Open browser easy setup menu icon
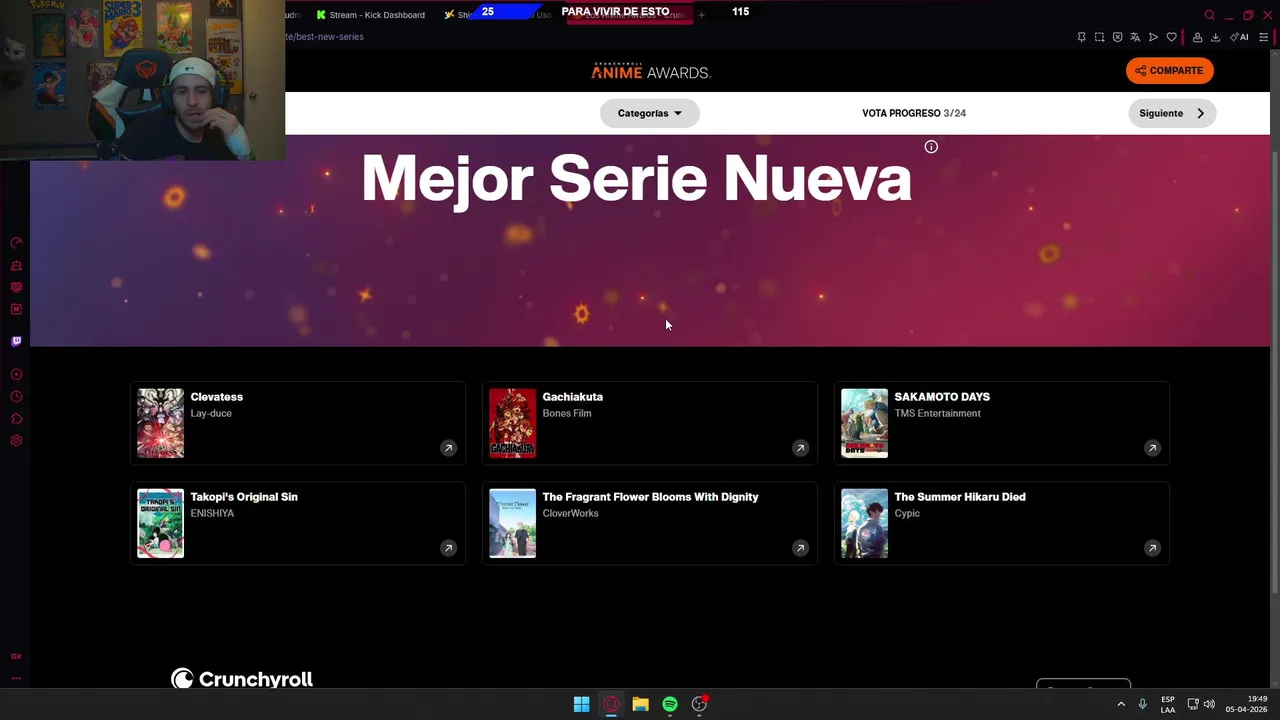Screen dimensions: 1280x720 1263,37
